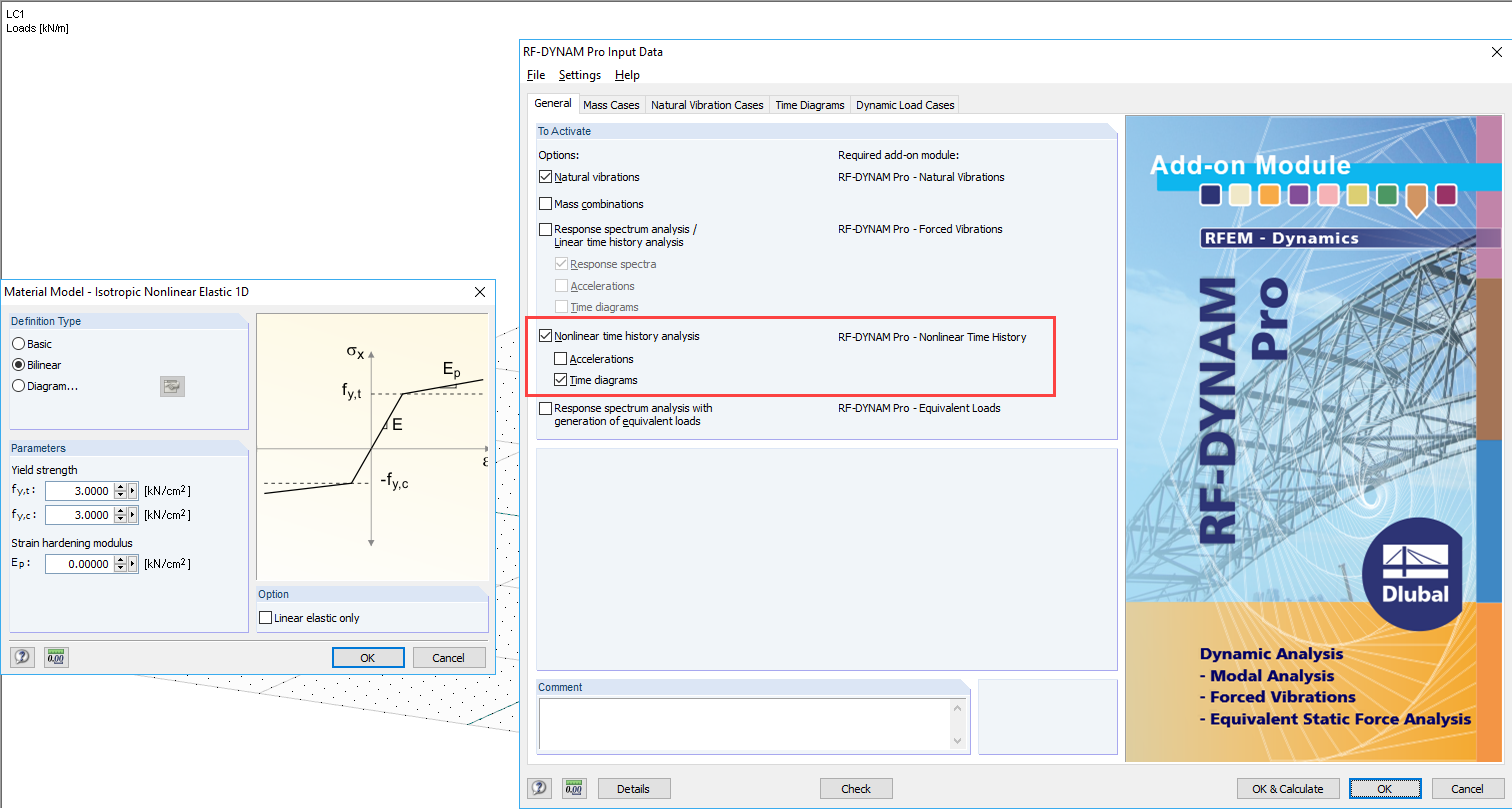
Task: Switch to the Mass Cases tab
Action: tap(611, 104)
